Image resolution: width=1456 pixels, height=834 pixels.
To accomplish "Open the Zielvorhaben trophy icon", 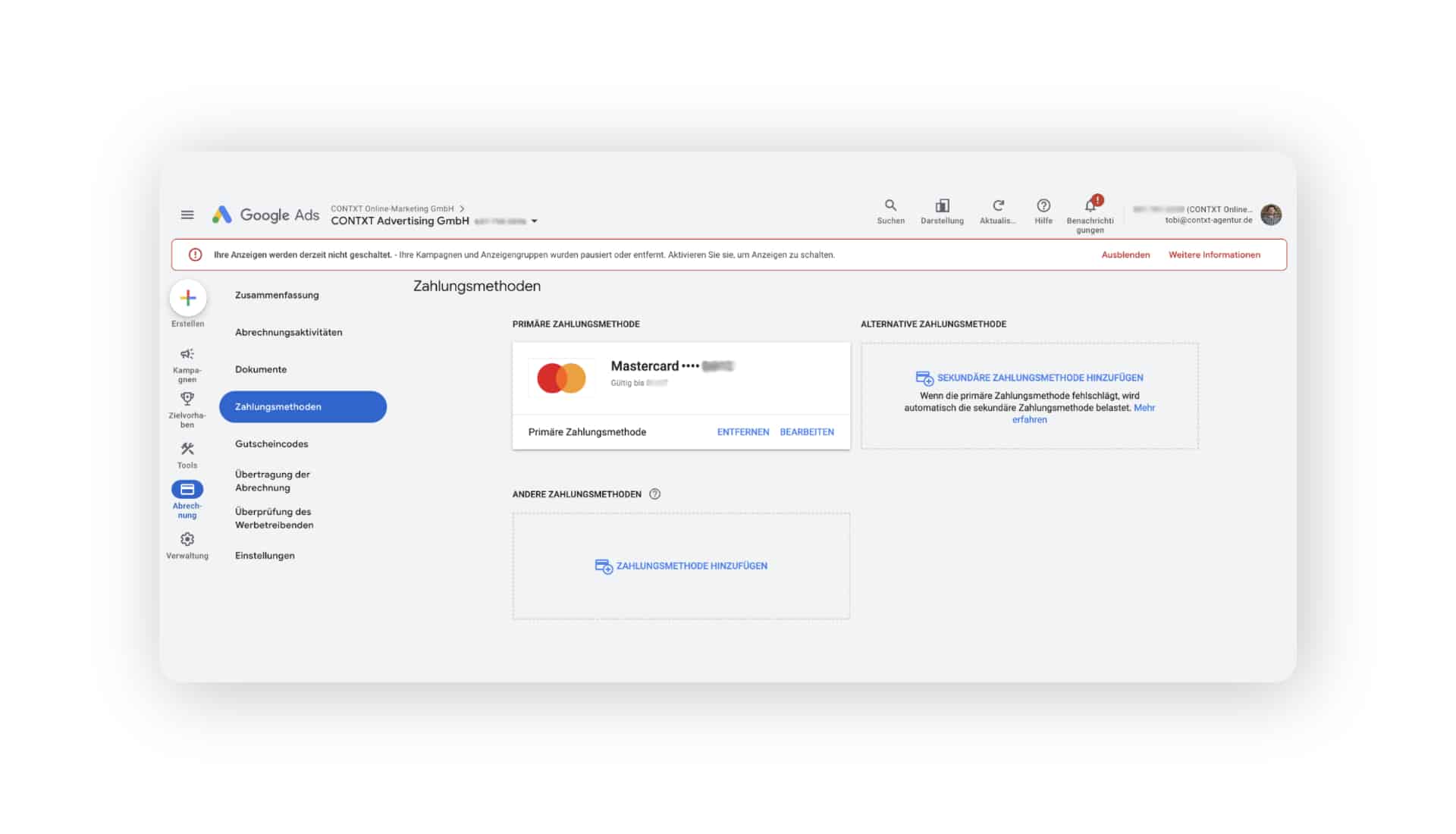I will tap(187, 399).
